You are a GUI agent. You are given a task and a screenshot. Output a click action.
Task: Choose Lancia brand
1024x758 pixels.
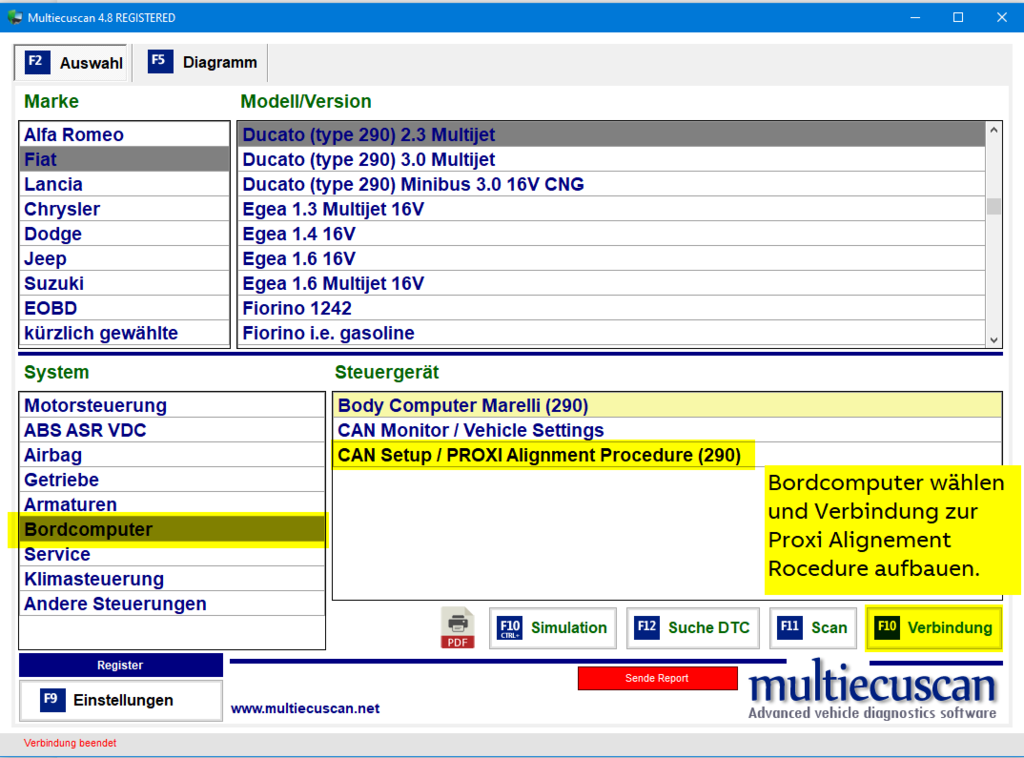pos(125,184)
